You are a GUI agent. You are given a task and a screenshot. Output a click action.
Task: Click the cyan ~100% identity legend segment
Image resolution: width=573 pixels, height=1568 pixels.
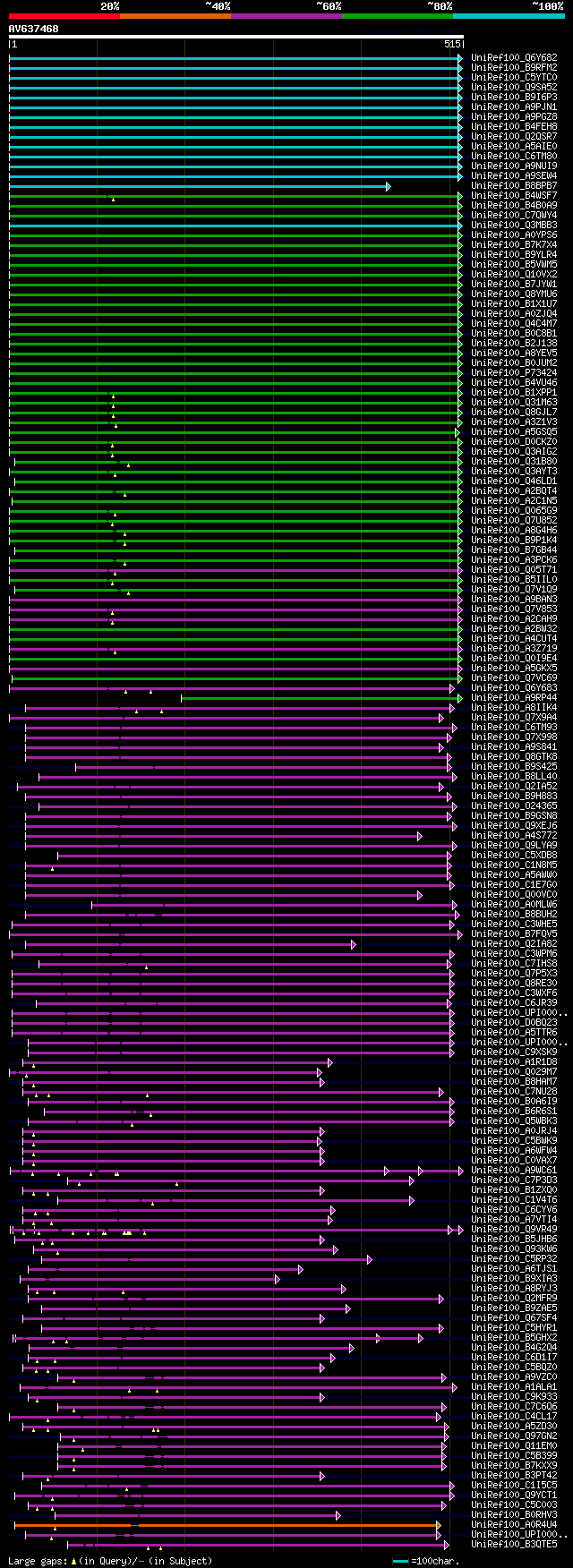tap(509, 16)
